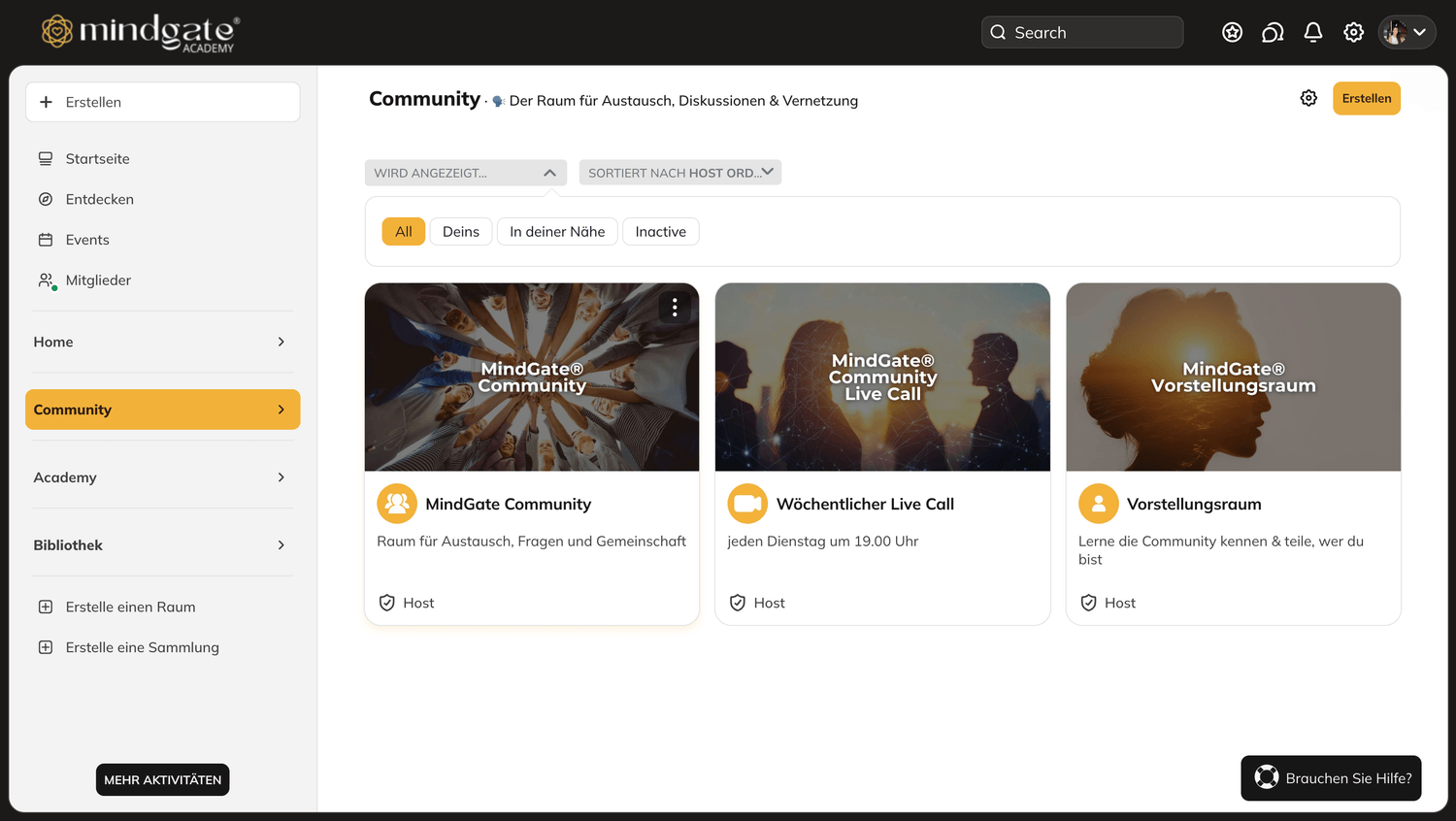1456x821 pixels.
Task: Click plus icon next to Erstelle eine Sammlung
Action: point(46,647)
